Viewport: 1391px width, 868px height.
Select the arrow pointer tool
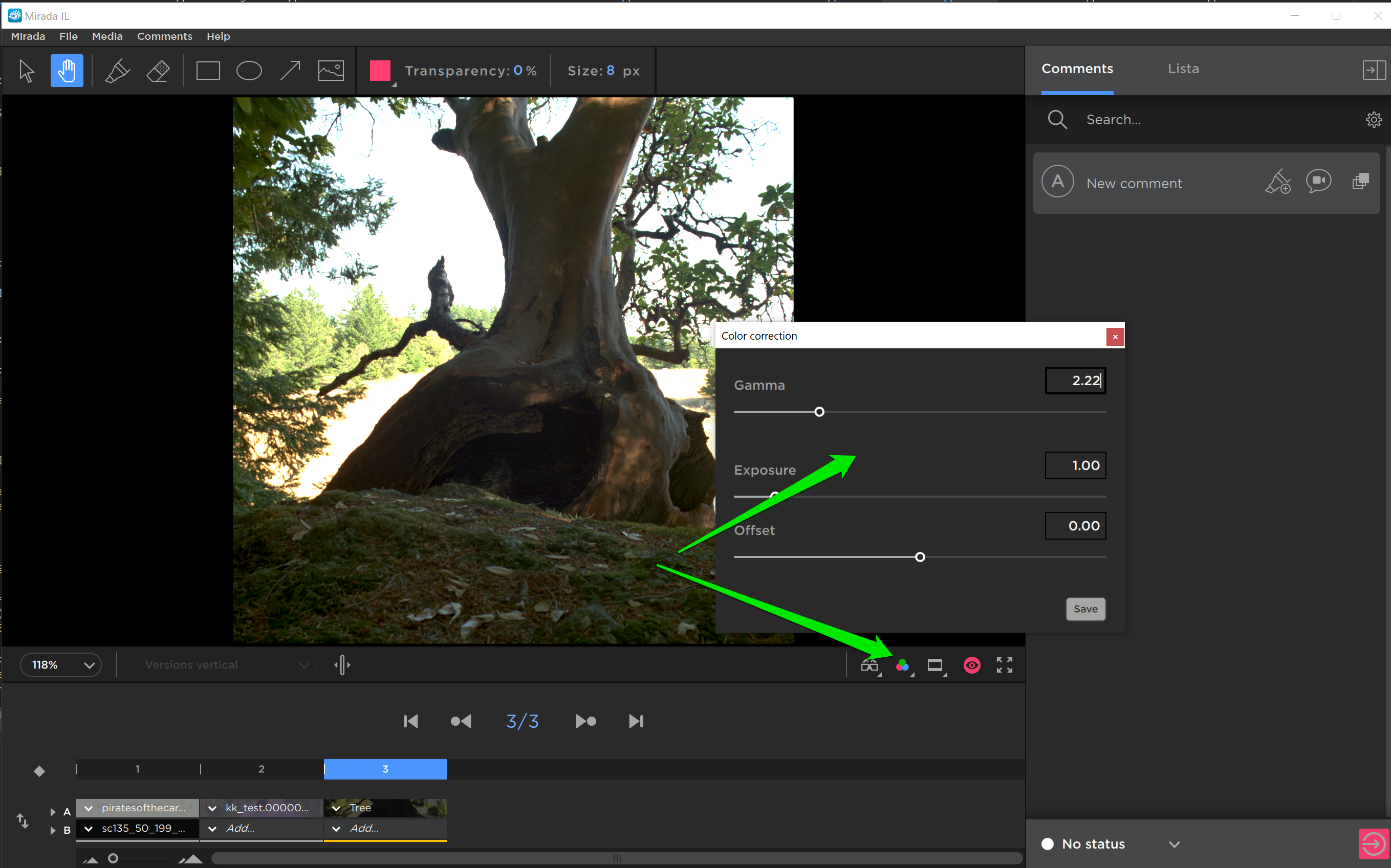tap(27, 71)
